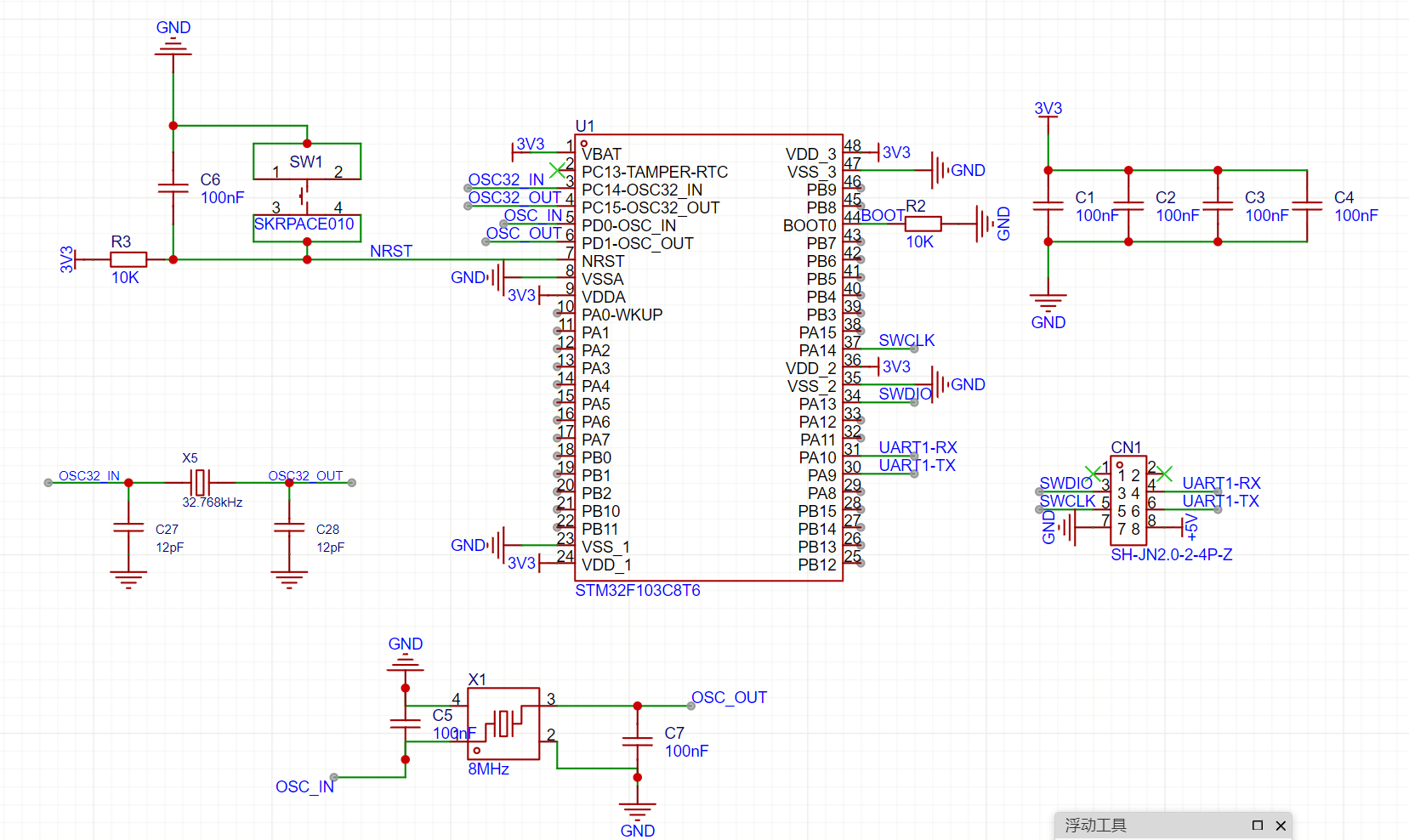Click the OSC32_OUT net label right of X5
Screen dimensions: 1409x840
305,476
